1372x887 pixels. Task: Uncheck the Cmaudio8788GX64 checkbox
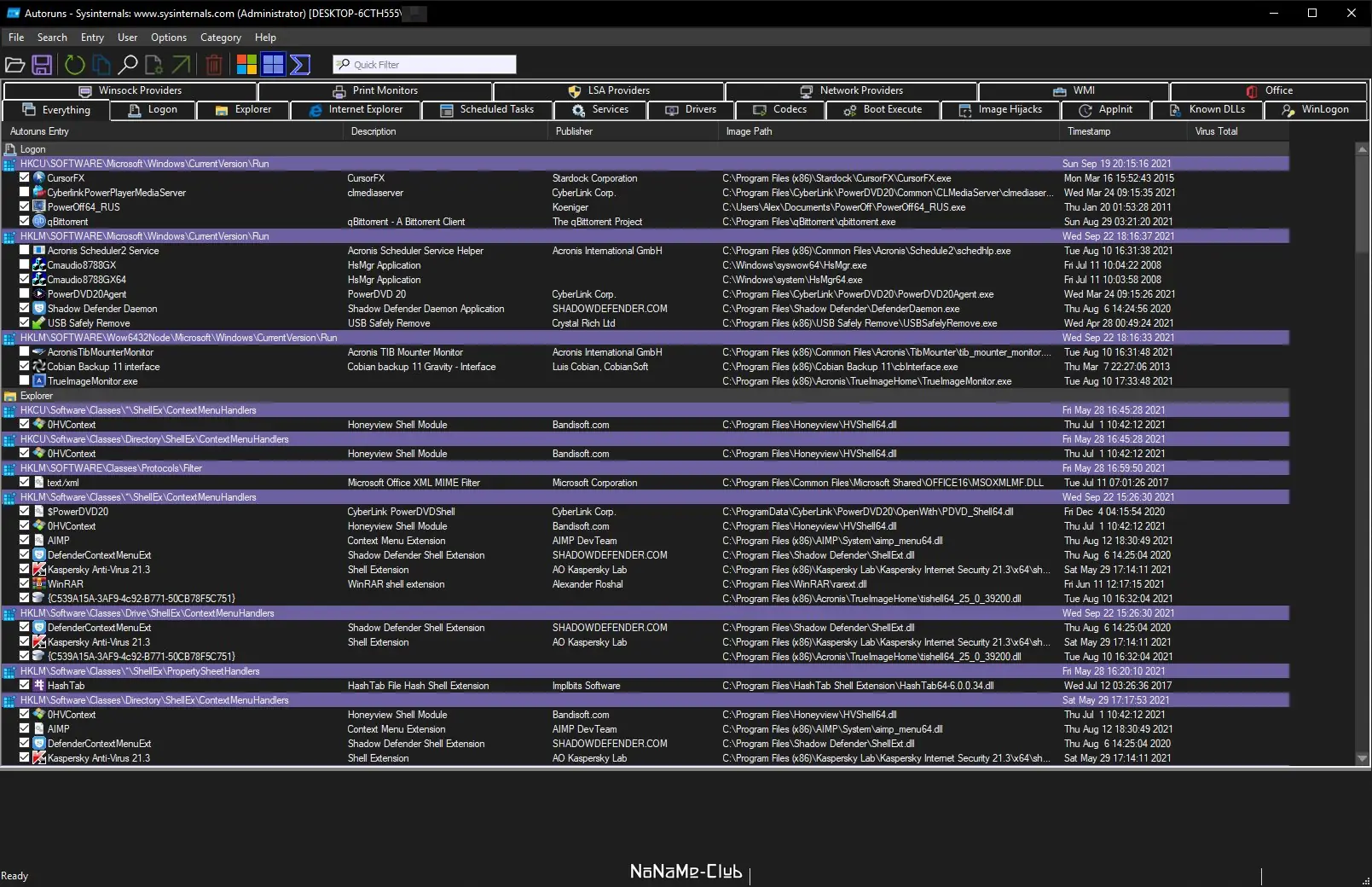point(24,280)
